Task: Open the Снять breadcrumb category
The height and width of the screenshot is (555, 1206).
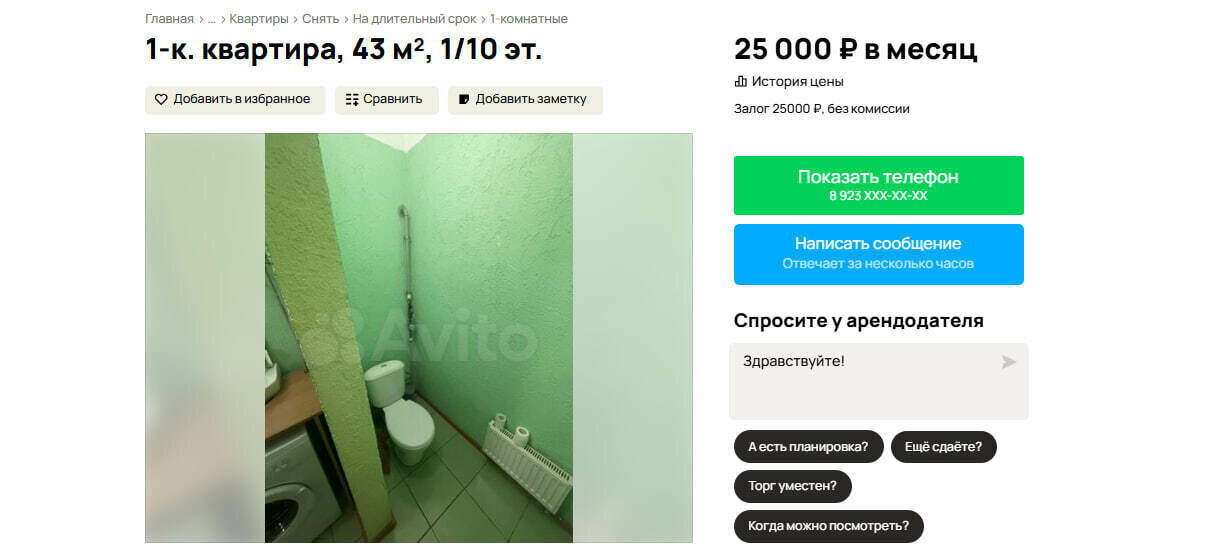Action: pyautogui.click(x=321, y=19)
